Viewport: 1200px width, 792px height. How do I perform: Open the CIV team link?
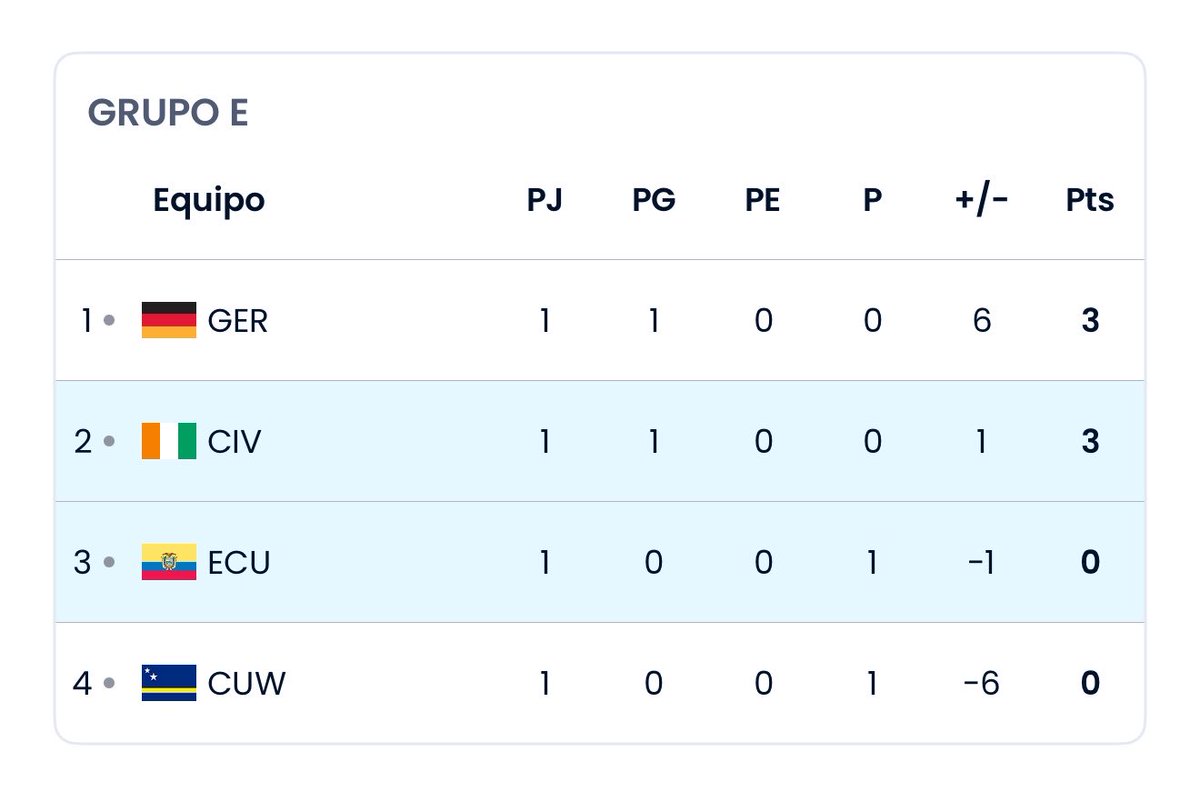pyautogui.click(x=235, y=442)
